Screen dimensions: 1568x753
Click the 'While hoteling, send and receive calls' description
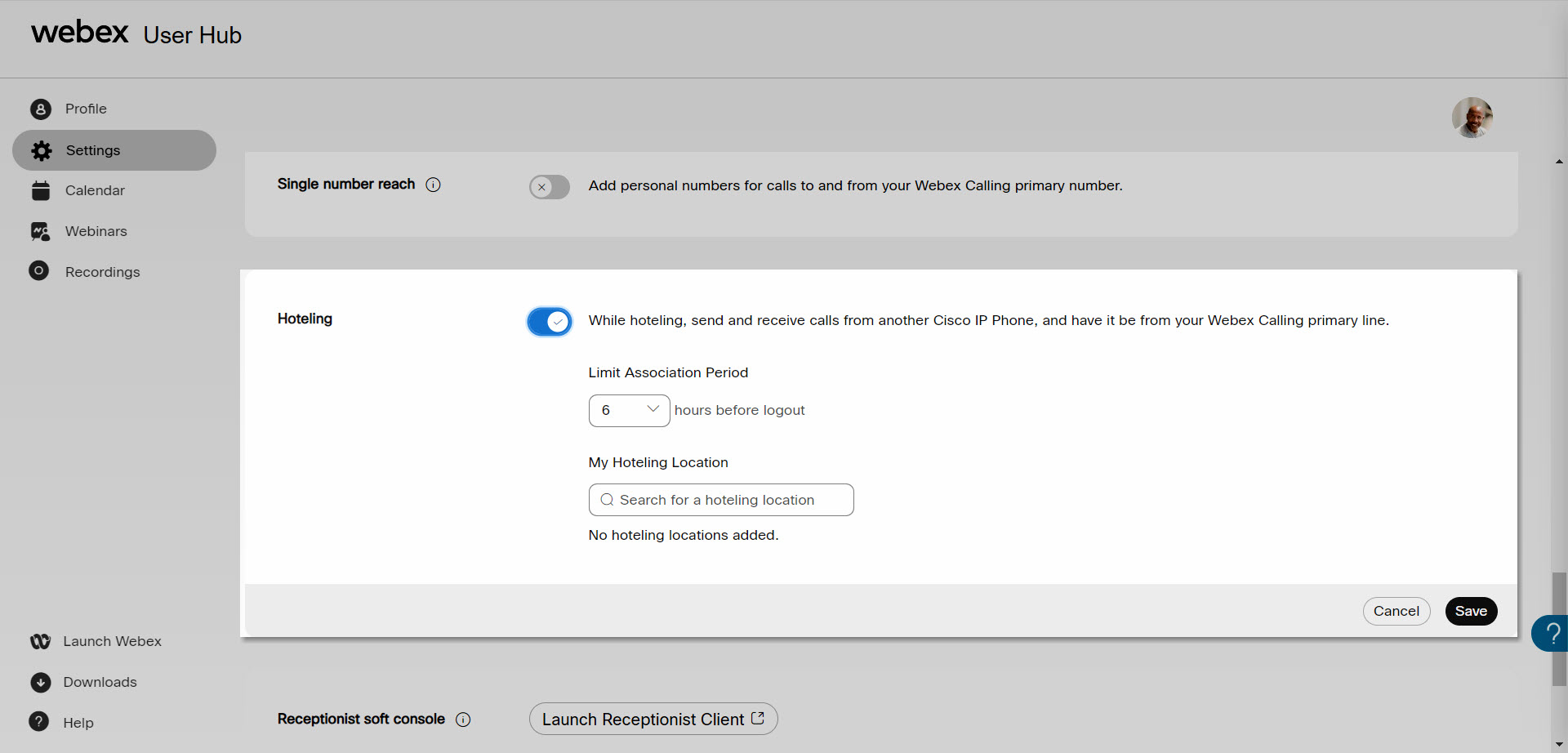988,320
